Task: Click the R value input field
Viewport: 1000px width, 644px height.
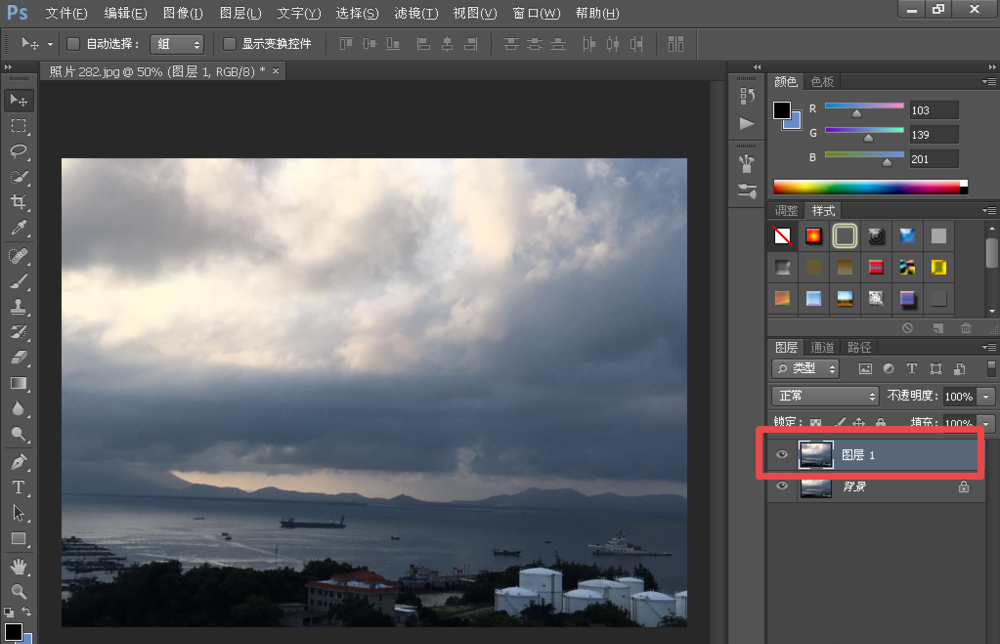Action: [934, 110]
